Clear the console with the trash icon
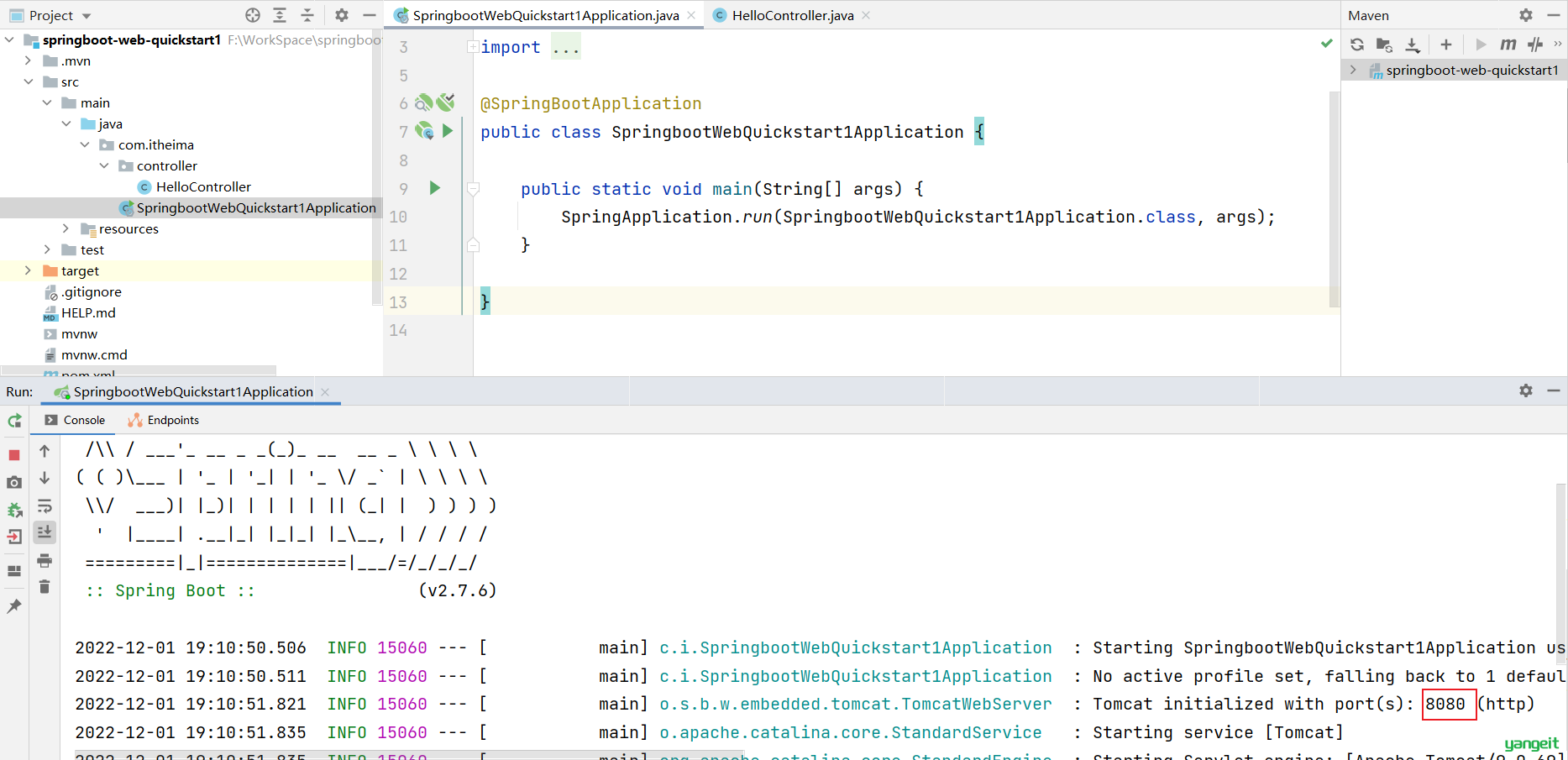This screenshot has height=760, width=1568. [x=45, y=586]
